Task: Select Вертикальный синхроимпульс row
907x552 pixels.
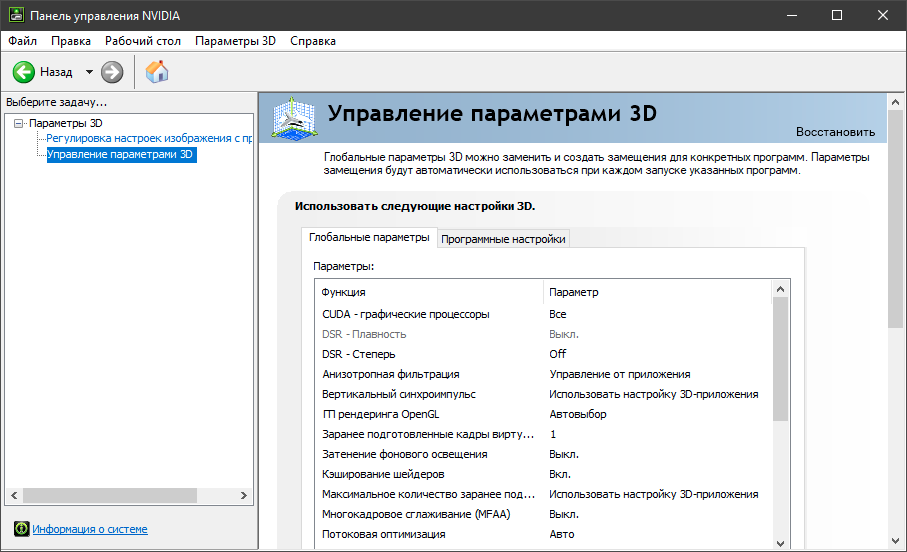Action: point(543,394)
